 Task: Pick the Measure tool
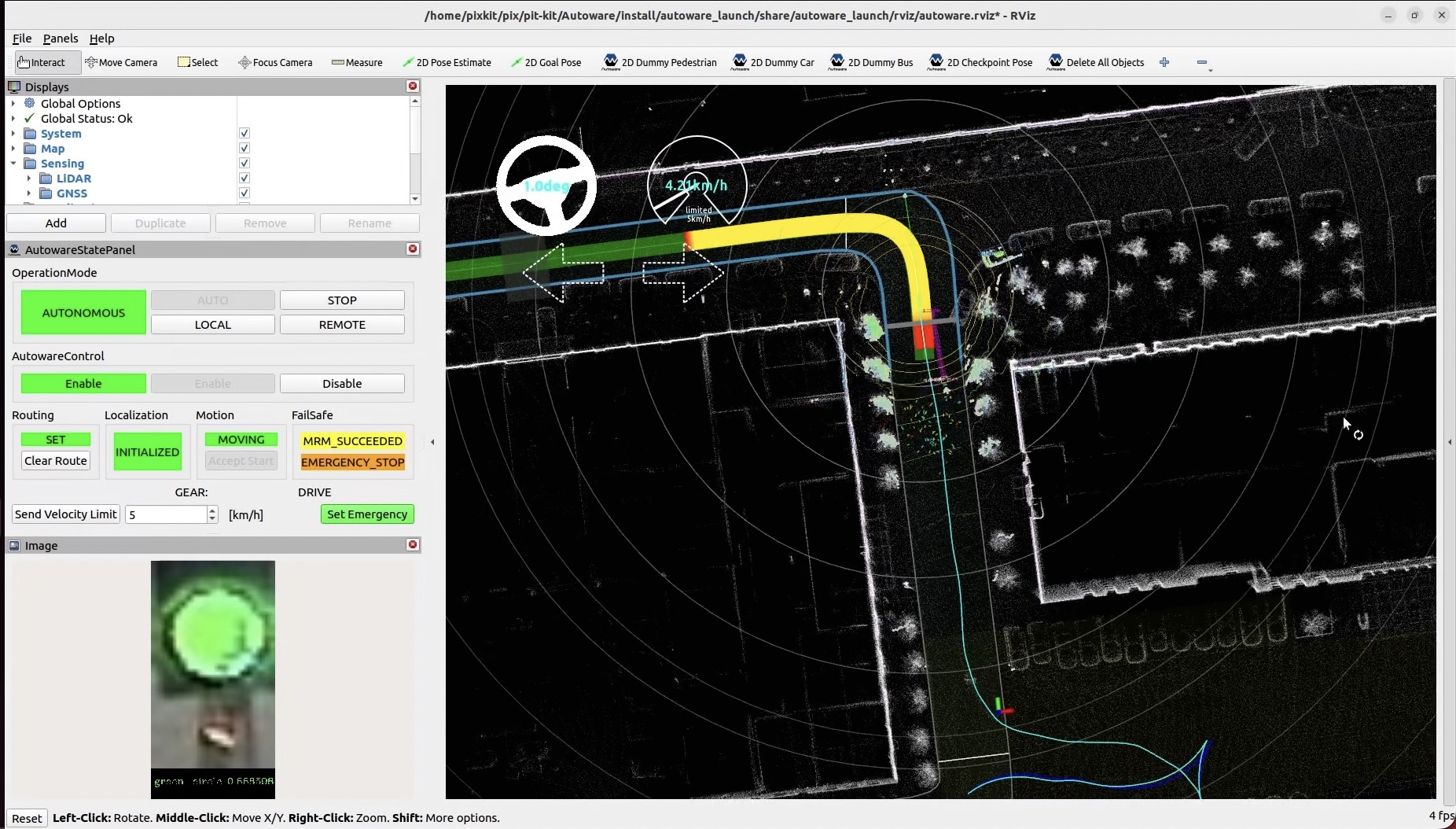[357, 62]
